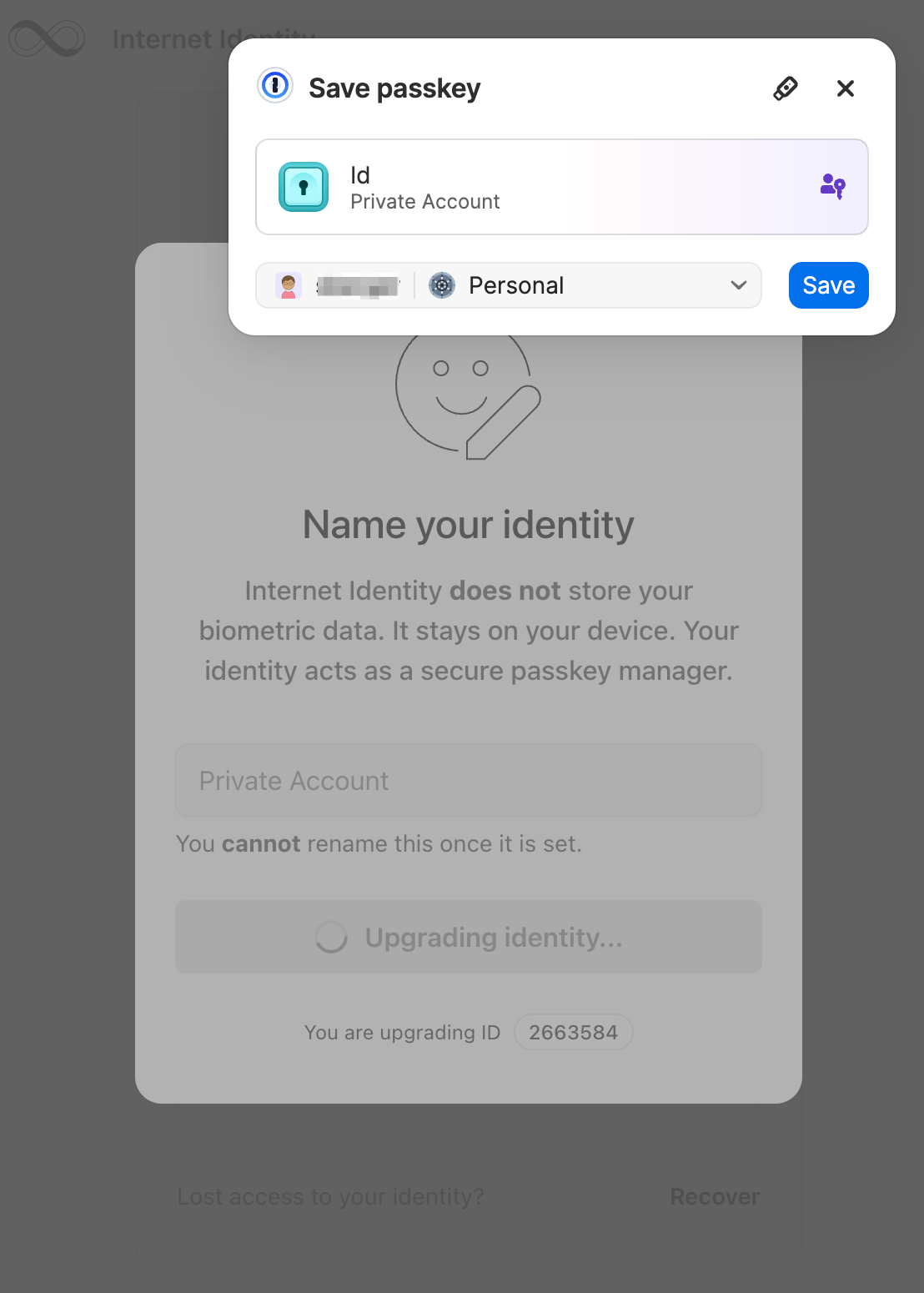924x1293 pixels.
Task: Click the teal lock item icon
Action: point(304,187)
